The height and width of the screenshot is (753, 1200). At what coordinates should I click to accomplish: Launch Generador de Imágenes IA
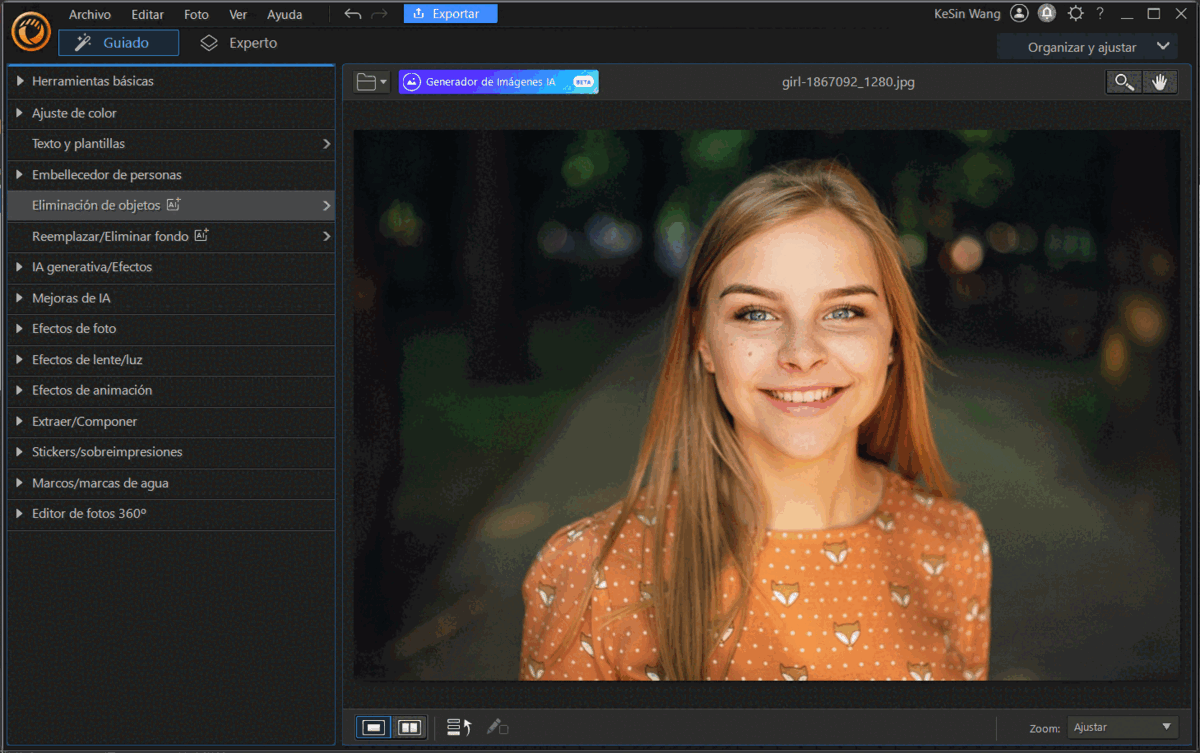point(498,82)
